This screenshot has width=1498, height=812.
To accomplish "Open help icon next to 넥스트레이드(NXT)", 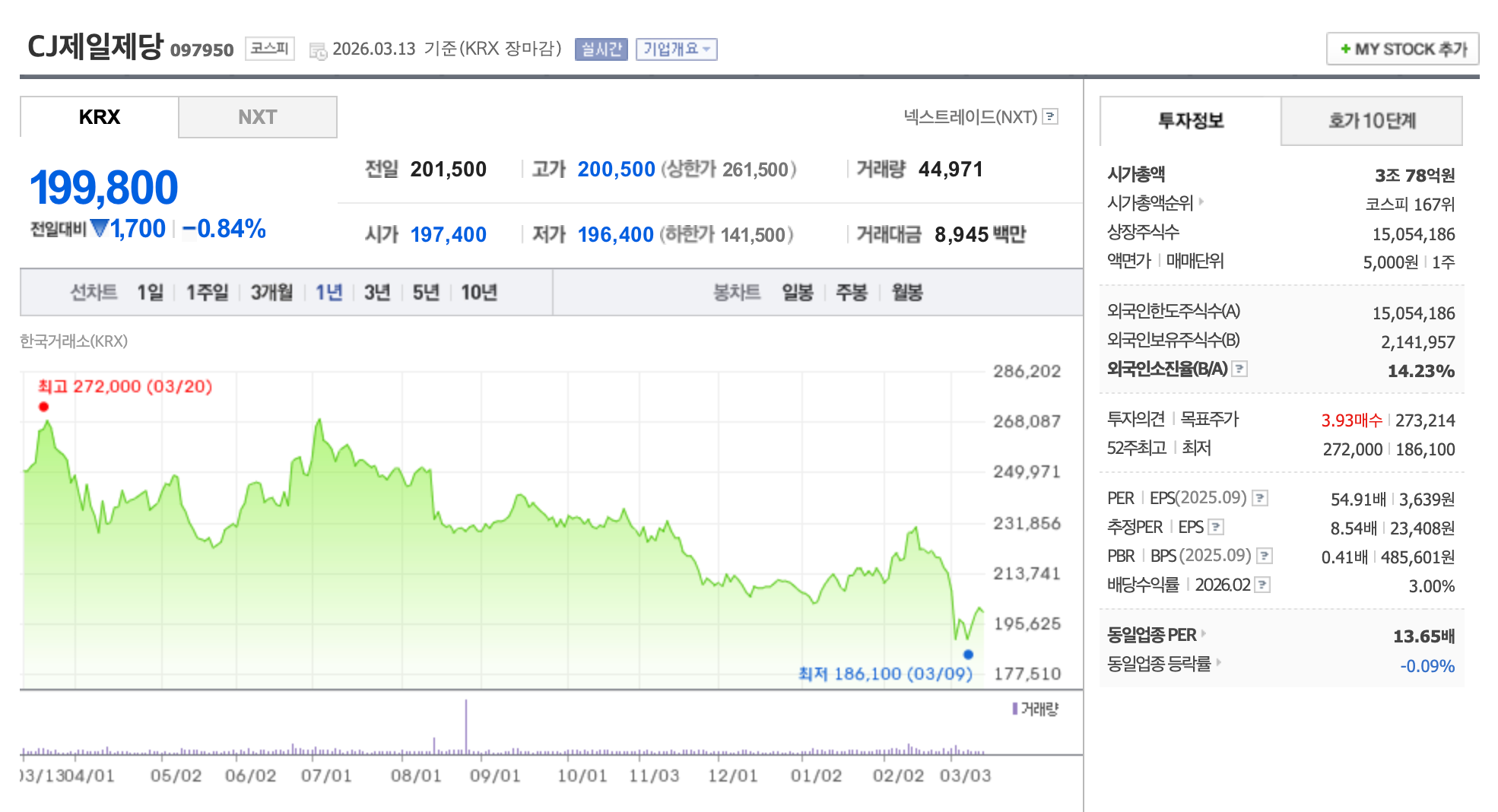I will pyautogui.click(x=1050, y=116).
